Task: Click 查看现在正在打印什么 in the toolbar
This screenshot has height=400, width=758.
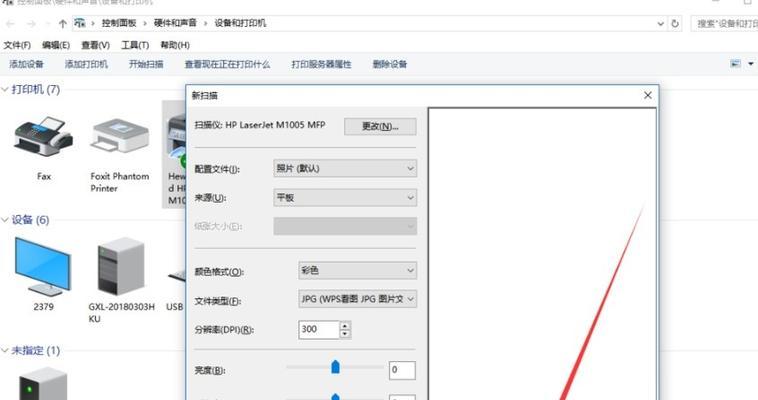Action: coord(227,64)
